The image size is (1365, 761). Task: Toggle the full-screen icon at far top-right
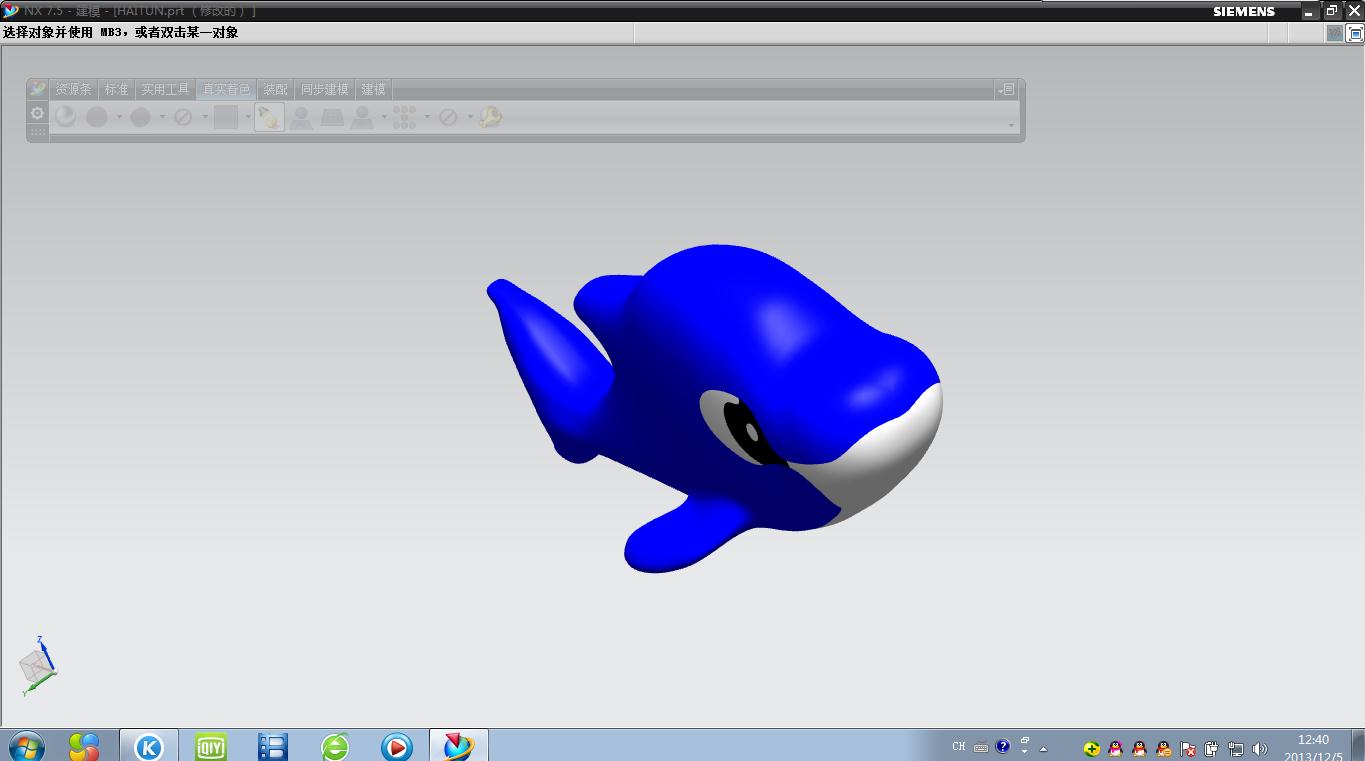[1355, 33]
